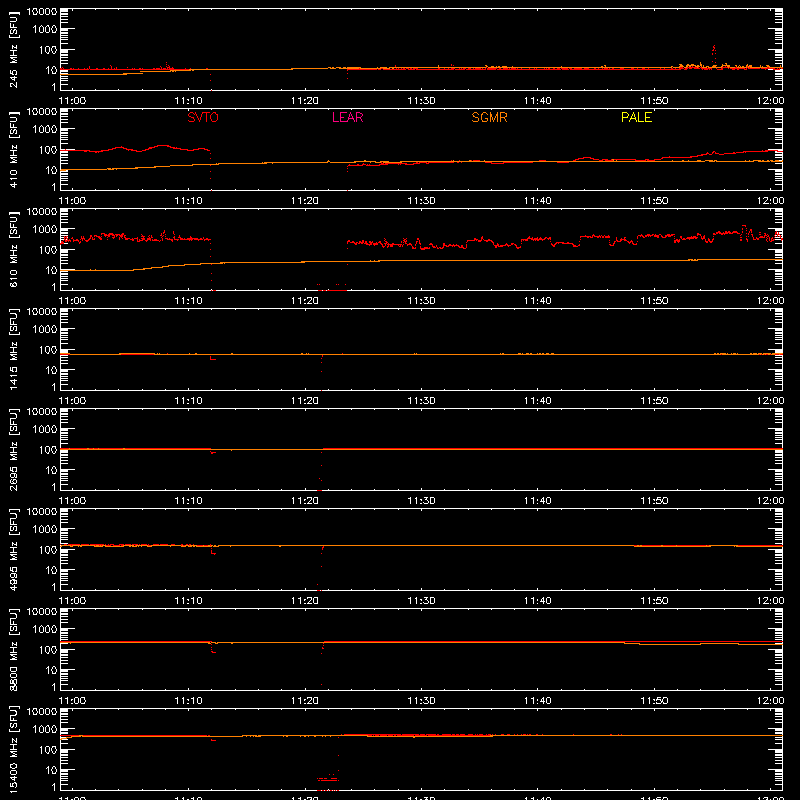This screenshot has width=800, height=800.
Task: Select the 4995 MHz [SFU] axis label
Action: (x=14, y=549)
